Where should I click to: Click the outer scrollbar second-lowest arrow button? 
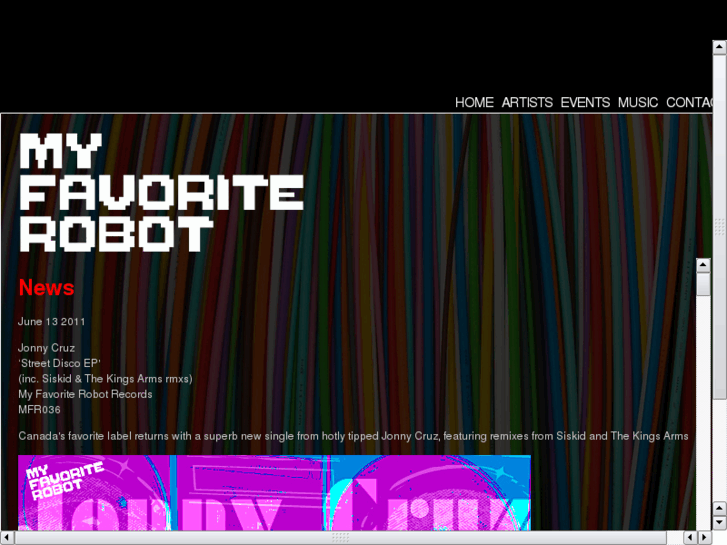[x=720, y=508]
